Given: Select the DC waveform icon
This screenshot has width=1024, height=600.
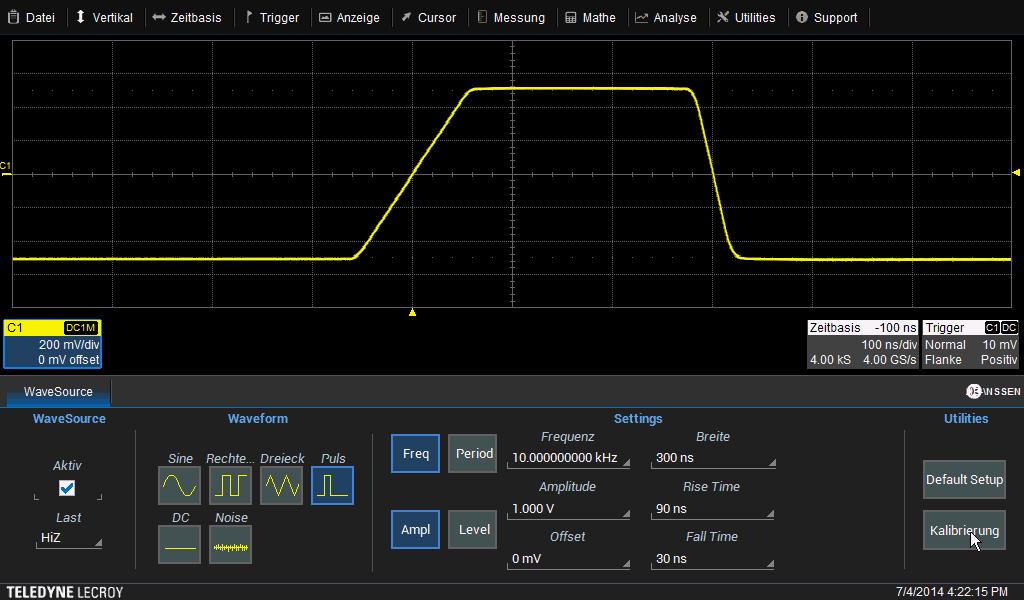Looking at the screenshot, I should click(x=179, y=545).
